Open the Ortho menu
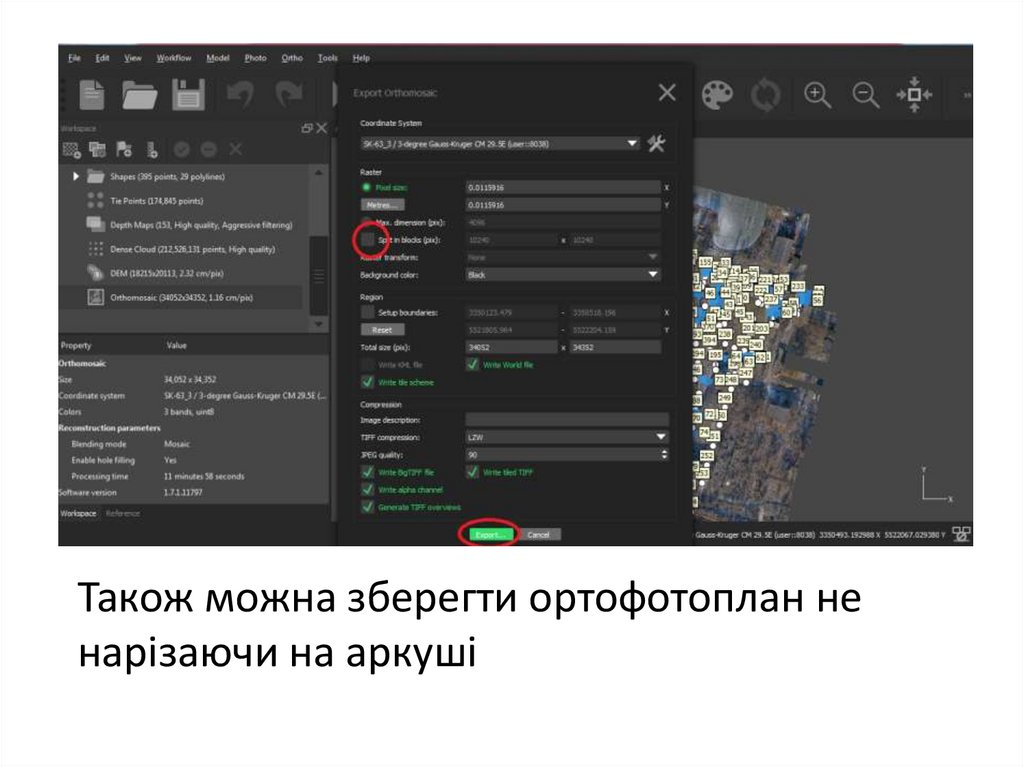The height and width of the screenshot is (767, 1024). pyautogui.click(x=292, y=58)
